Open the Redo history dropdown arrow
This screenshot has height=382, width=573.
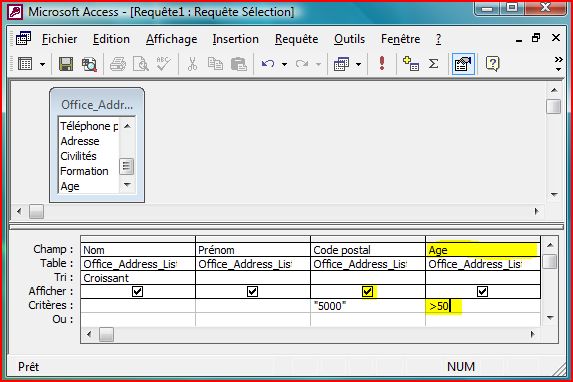click(x=318, y=65)
